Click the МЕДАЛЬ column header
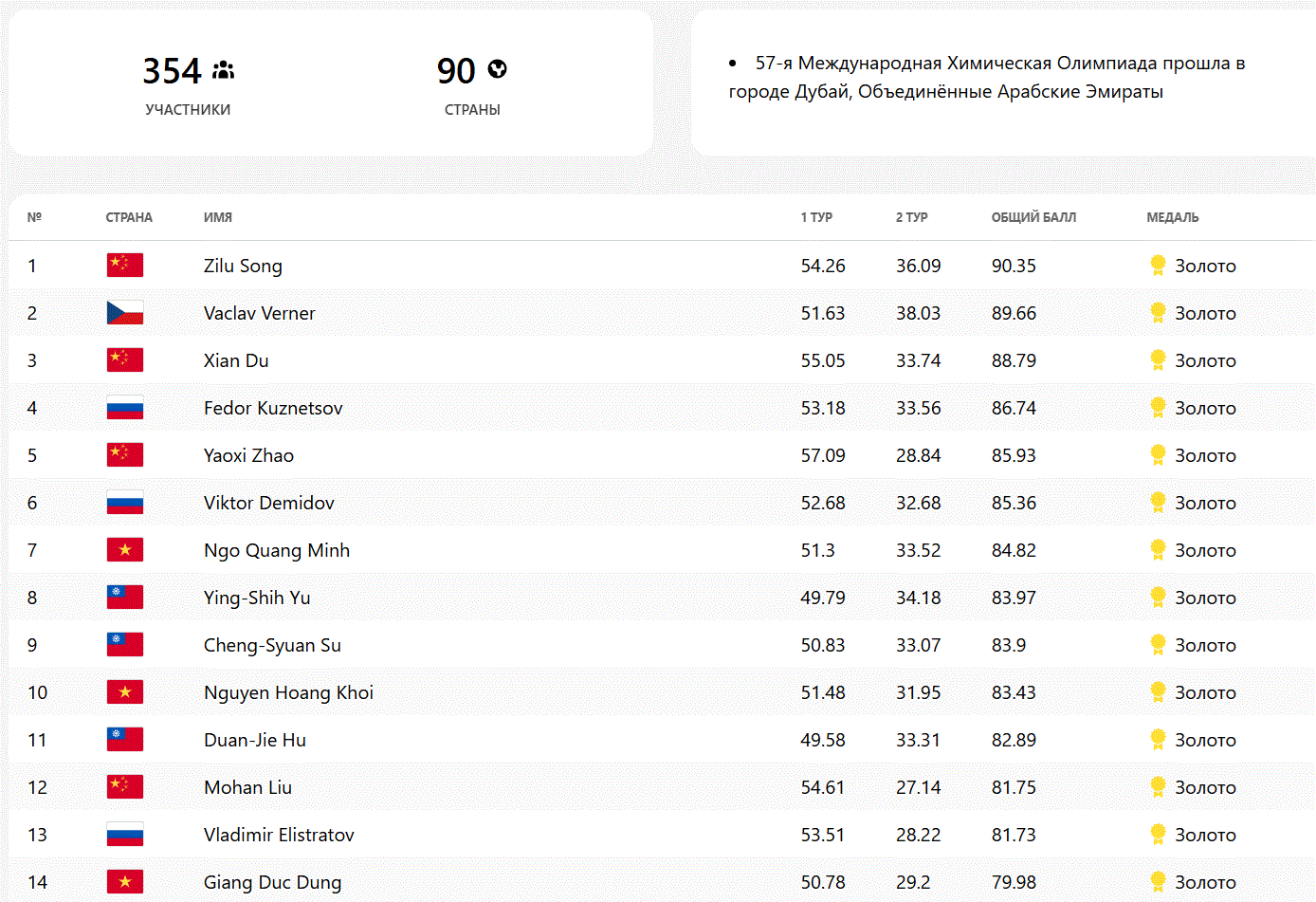The width and height of the screenshot is (1316, 902). 1172,217
